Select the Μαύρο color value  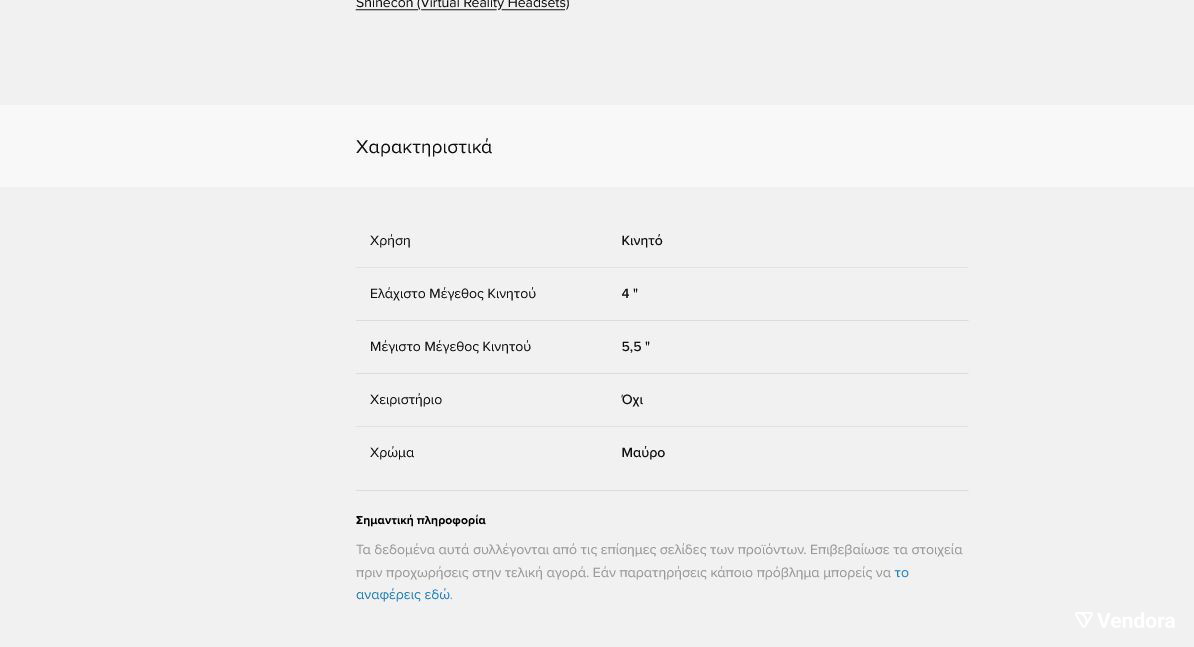coord(643,453)
